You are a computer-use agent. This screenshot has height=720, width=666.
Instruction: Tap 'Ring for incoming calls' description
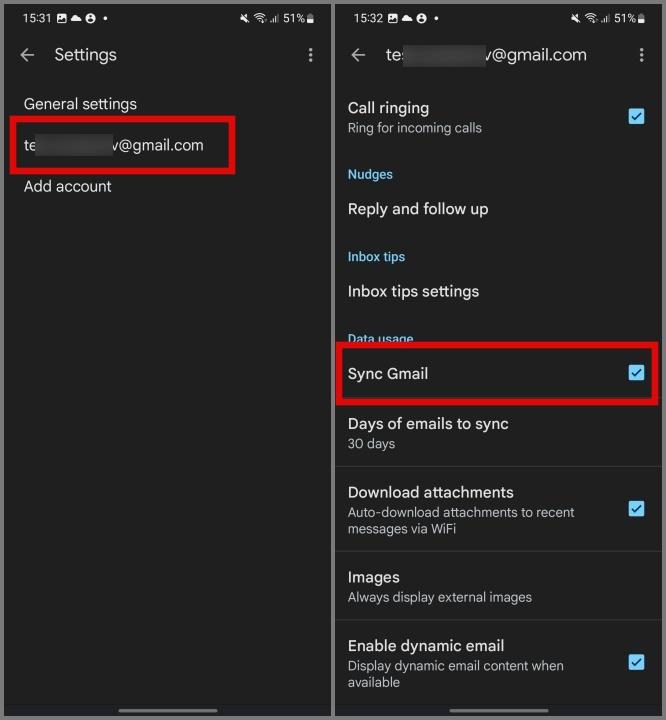pyautogui.click(x=415, y=128)
